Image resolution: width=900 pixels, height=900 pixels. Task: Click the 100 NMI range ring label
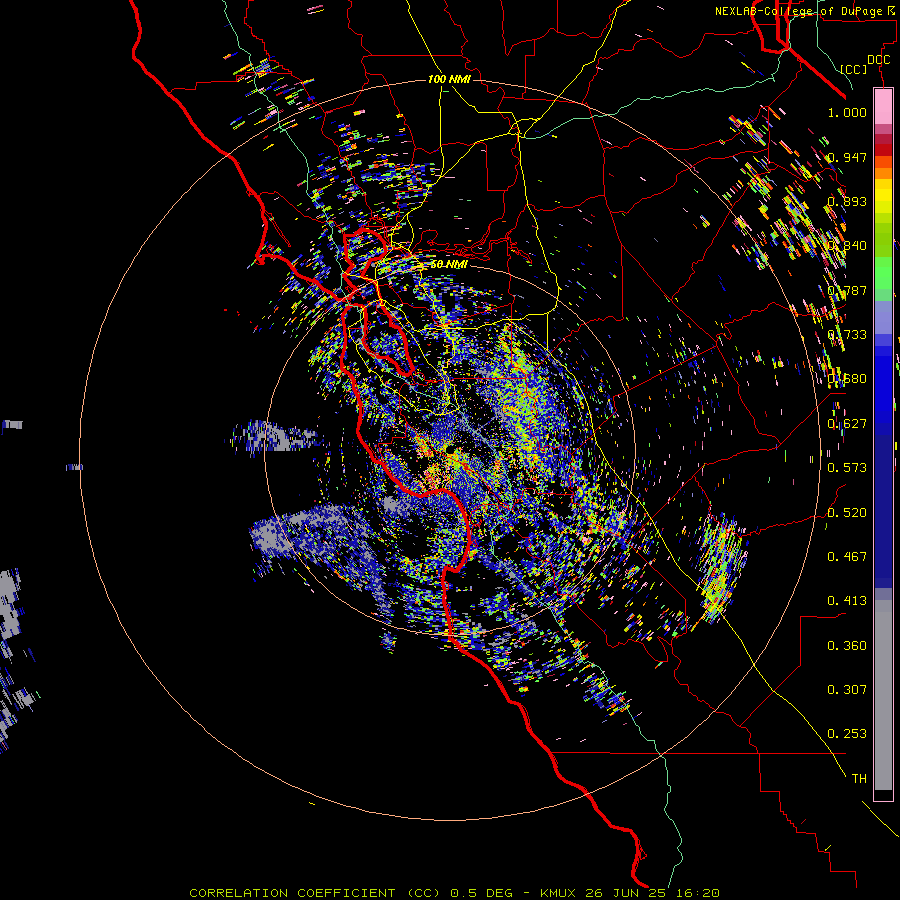[449, 79]
